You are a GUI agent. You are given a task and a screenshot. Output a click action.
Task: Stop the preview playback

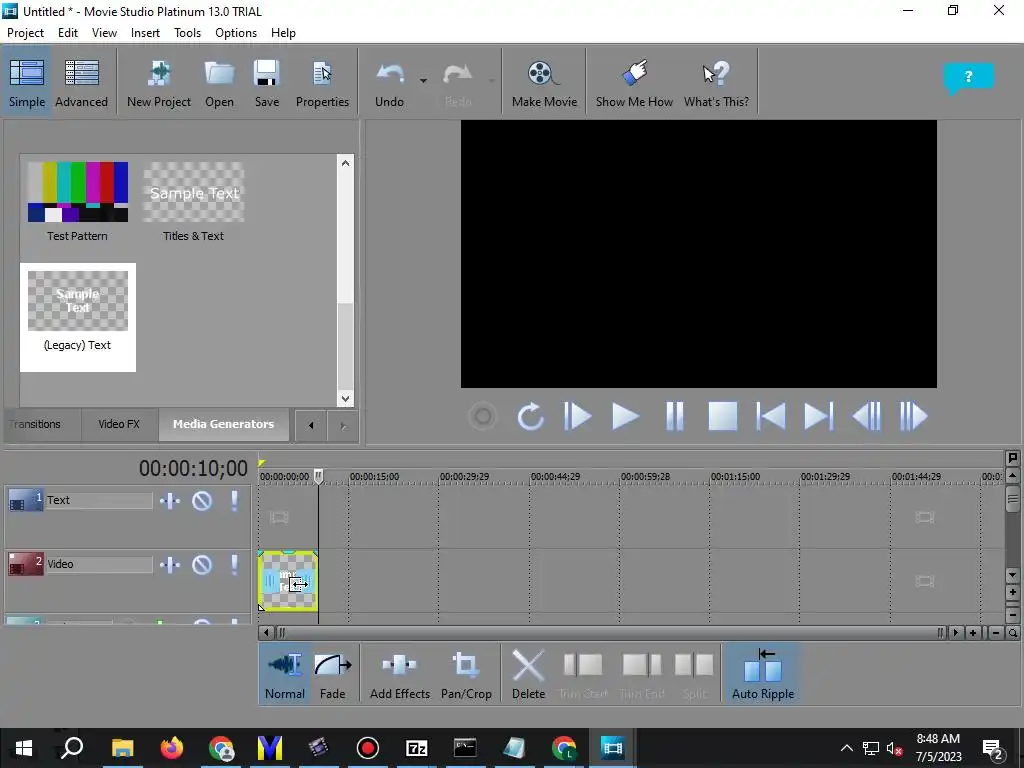pos(722,416)
